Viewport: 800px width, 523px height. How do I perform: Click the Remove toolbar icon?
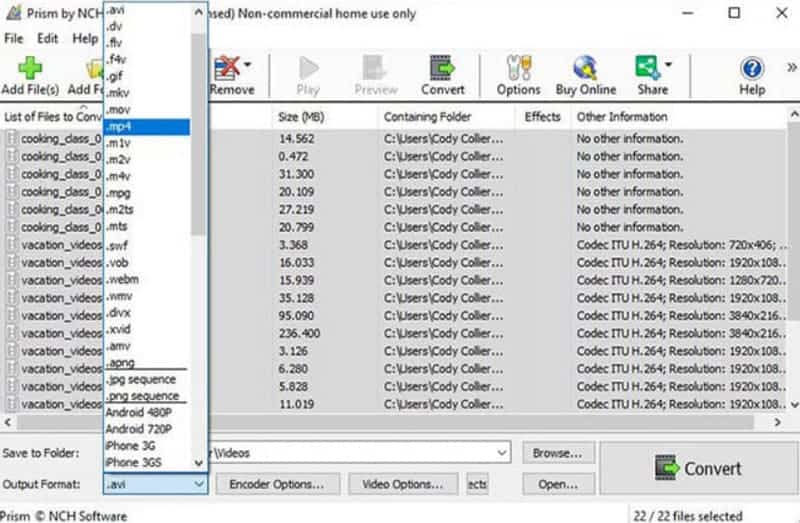click(x=227, y=68)
